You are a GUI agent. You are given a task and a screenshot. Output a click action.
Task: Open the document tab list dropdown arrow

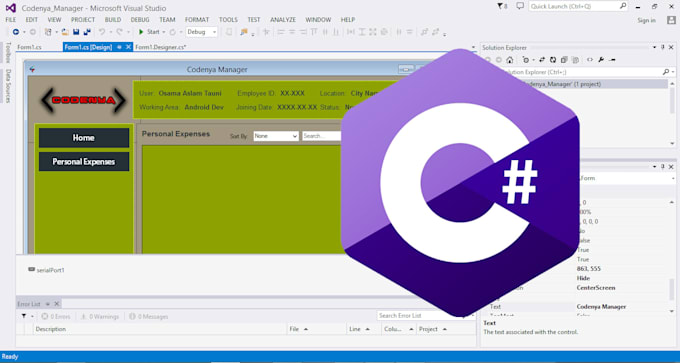point(473,47)
